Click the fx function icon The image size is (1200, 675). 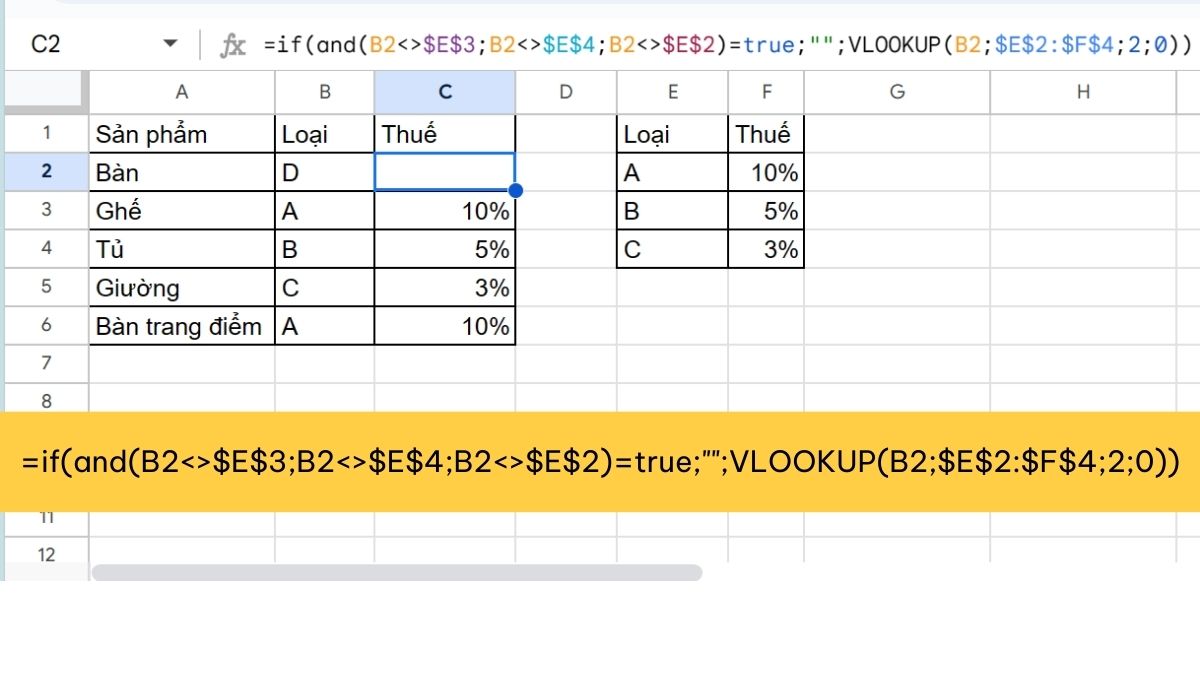(x=233, y=45)
